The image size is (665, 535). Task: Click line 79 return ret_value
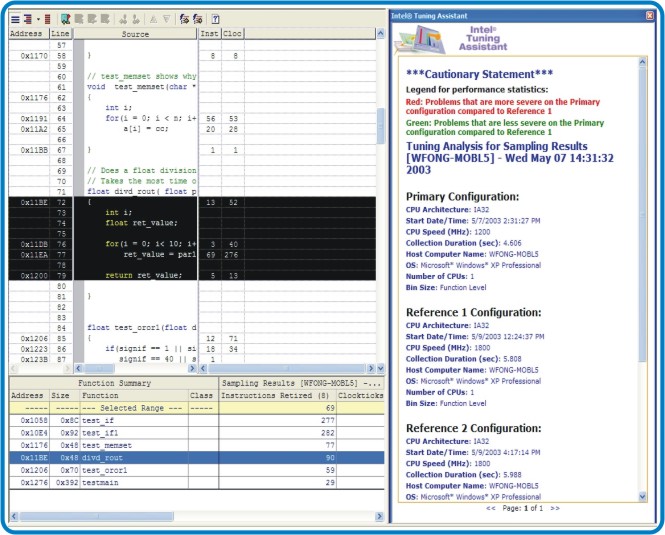pyautogui.click(x=144, y=275)
